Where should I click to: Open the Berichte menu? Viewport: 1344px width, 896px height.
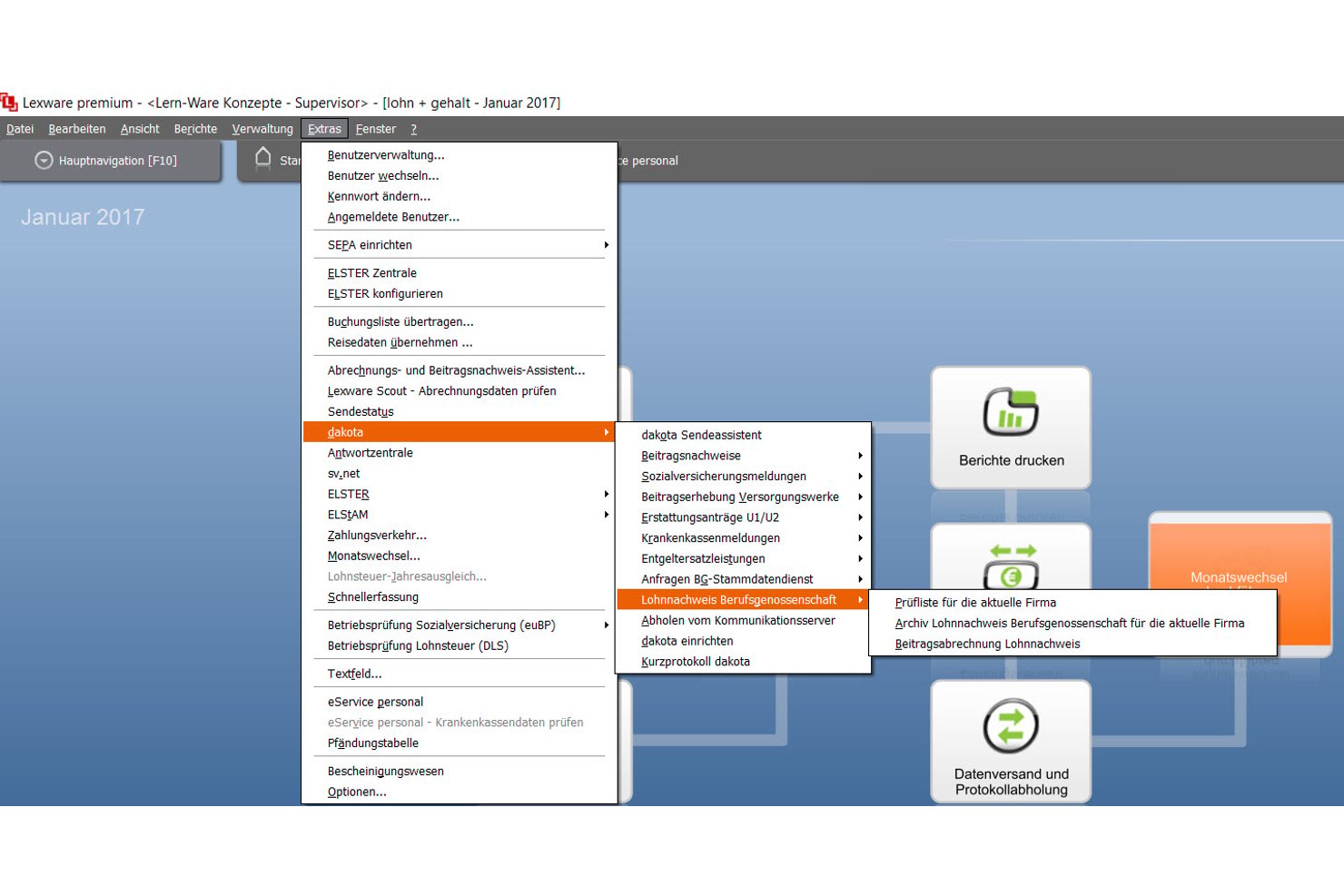click(x=195, y=129)
